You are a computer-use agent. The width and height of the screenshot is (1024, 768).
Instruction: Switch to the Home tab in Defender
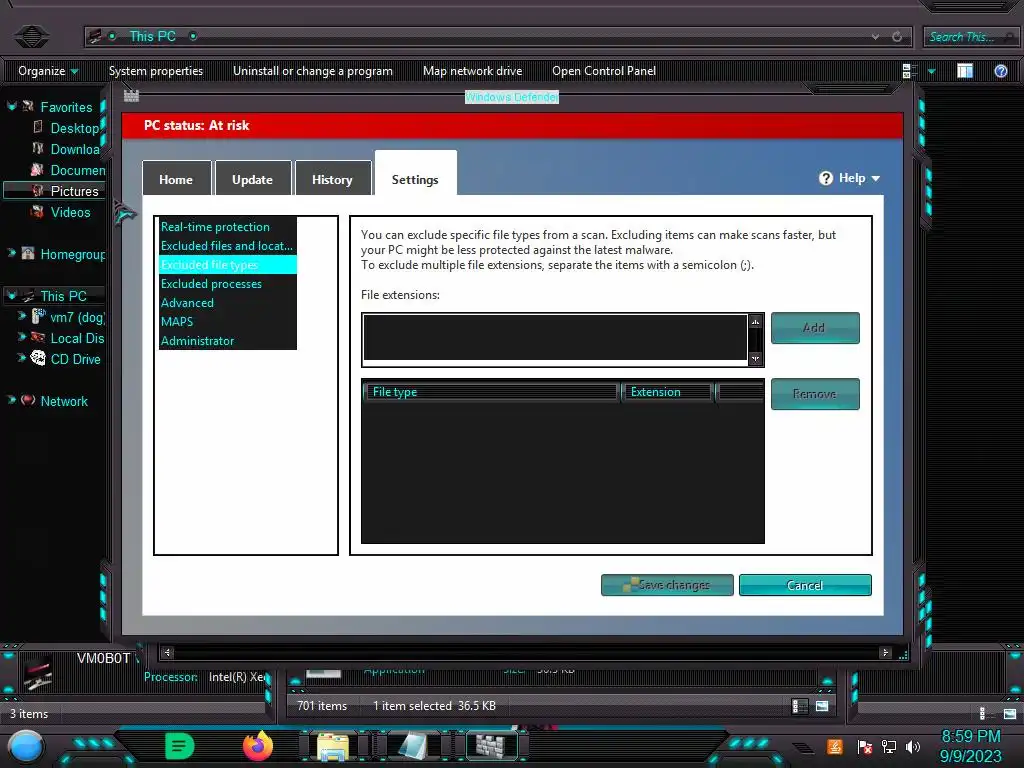176,178
